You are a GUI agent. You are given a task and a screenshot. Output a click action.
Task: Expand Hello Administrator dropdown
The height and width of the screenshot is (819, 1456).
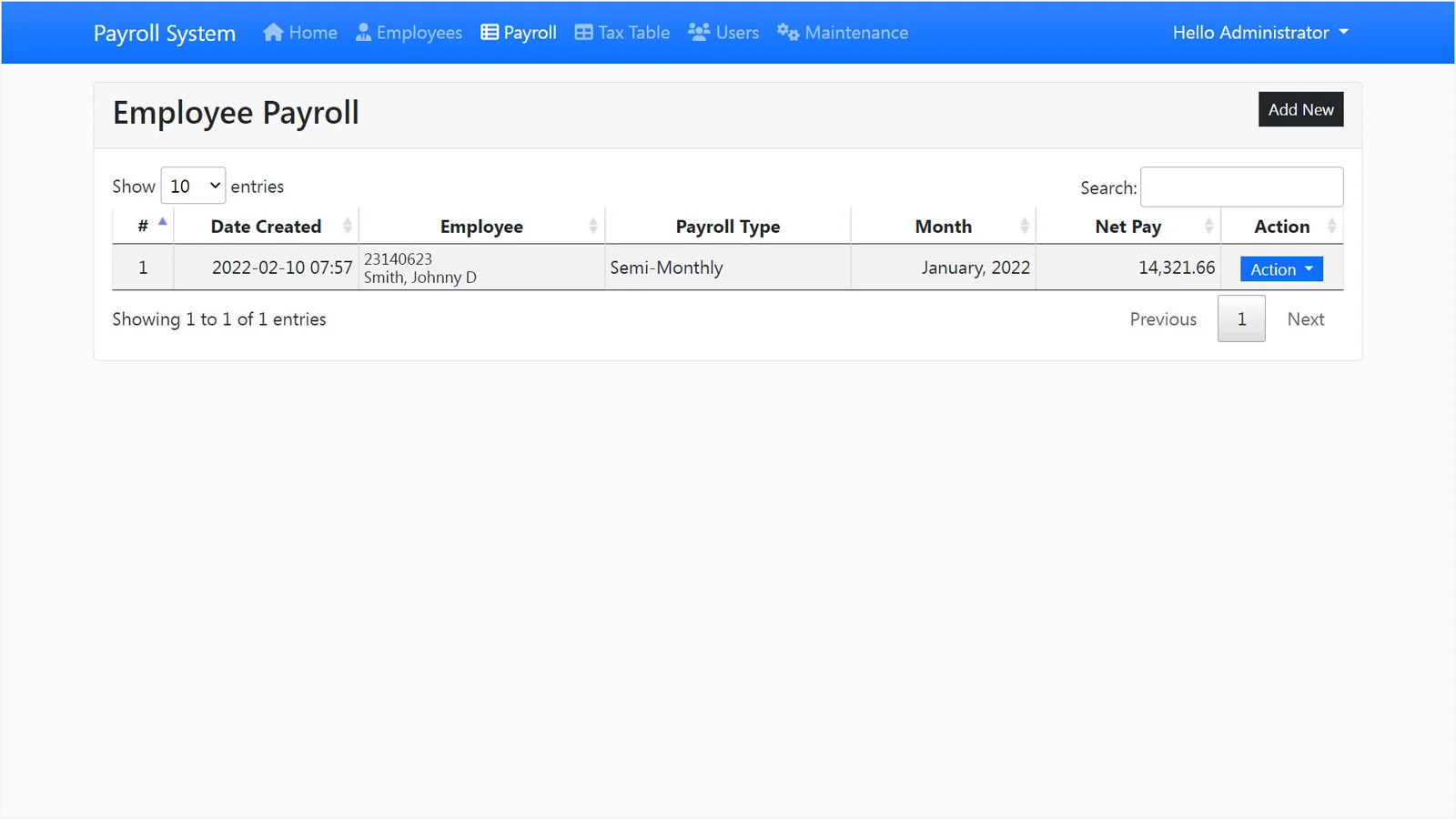point(1260,33)
